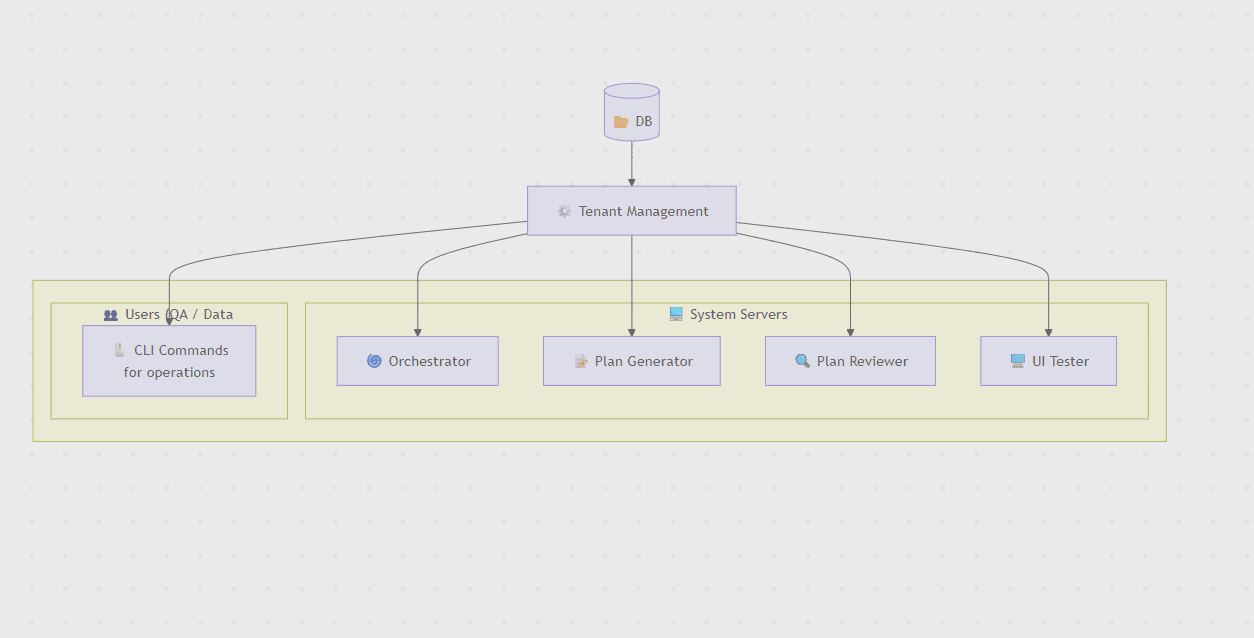Select the DB cylinder label text
Viewport: 1254px width, 638px height.
(x=644, y=122)
